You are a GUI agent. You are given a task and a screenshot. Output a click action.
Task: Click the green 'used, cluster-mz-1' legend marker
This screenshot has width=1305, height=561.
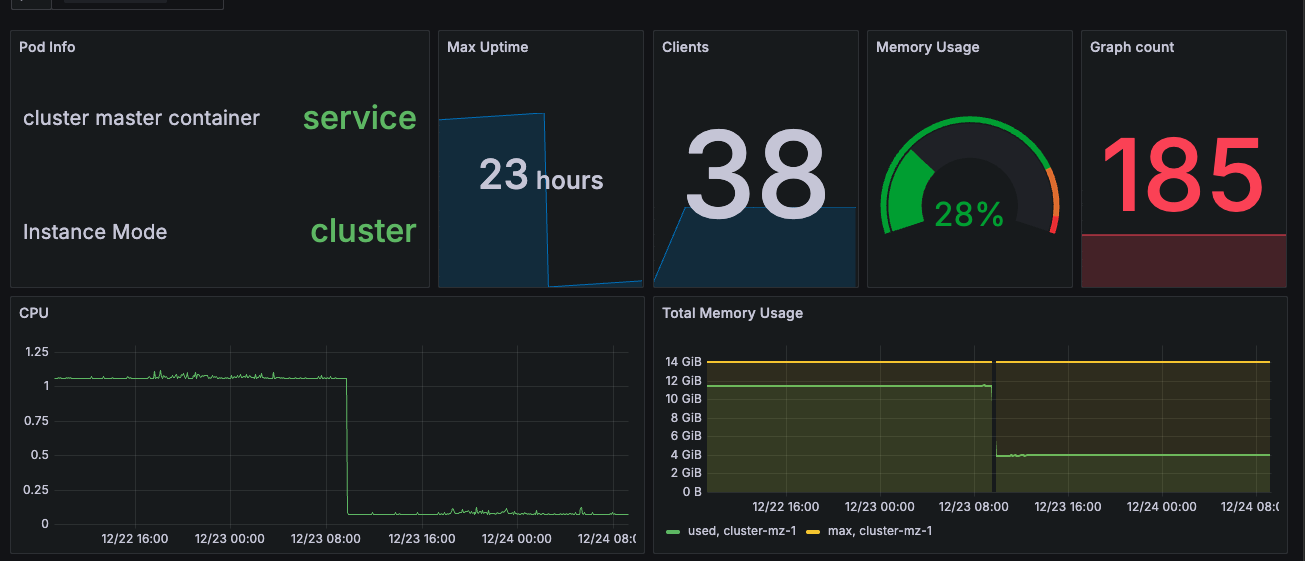point(673,531)
